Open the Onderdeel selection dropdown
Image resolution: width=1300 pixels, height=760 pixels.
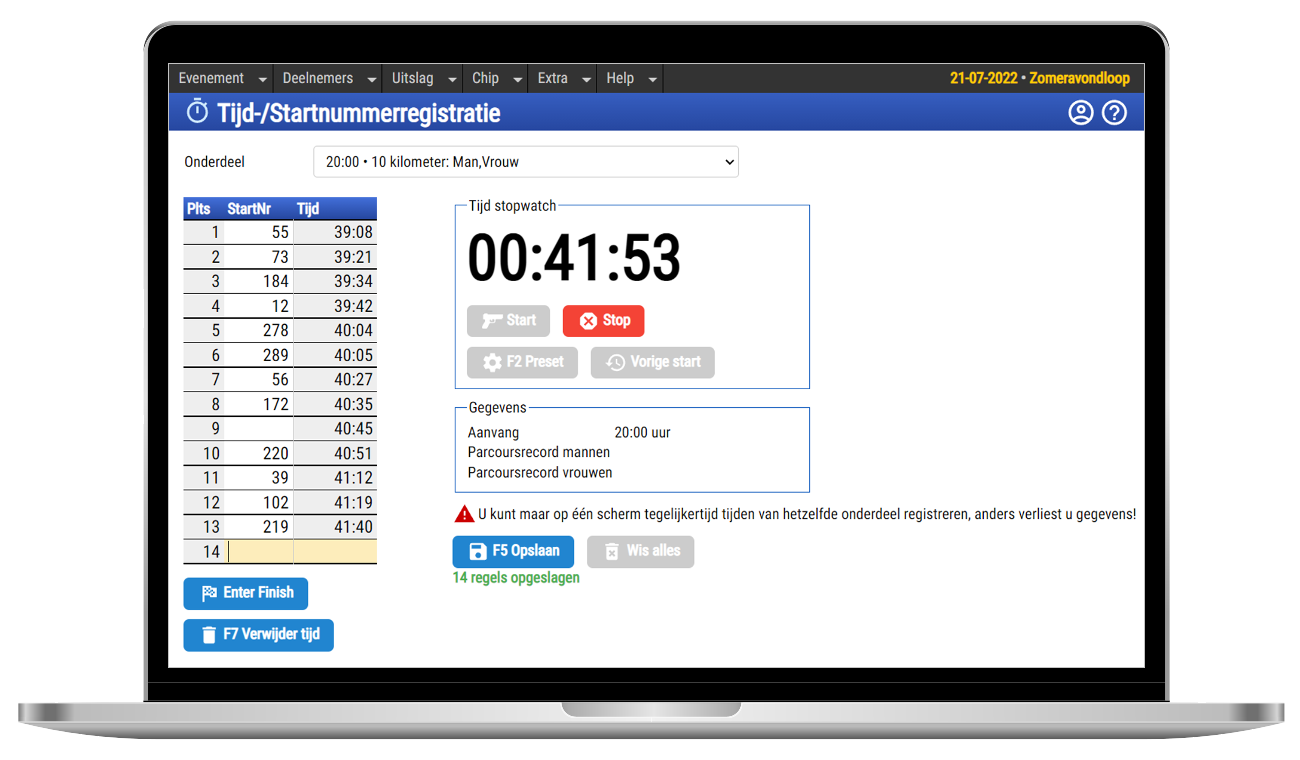click(x=526, y=162)
